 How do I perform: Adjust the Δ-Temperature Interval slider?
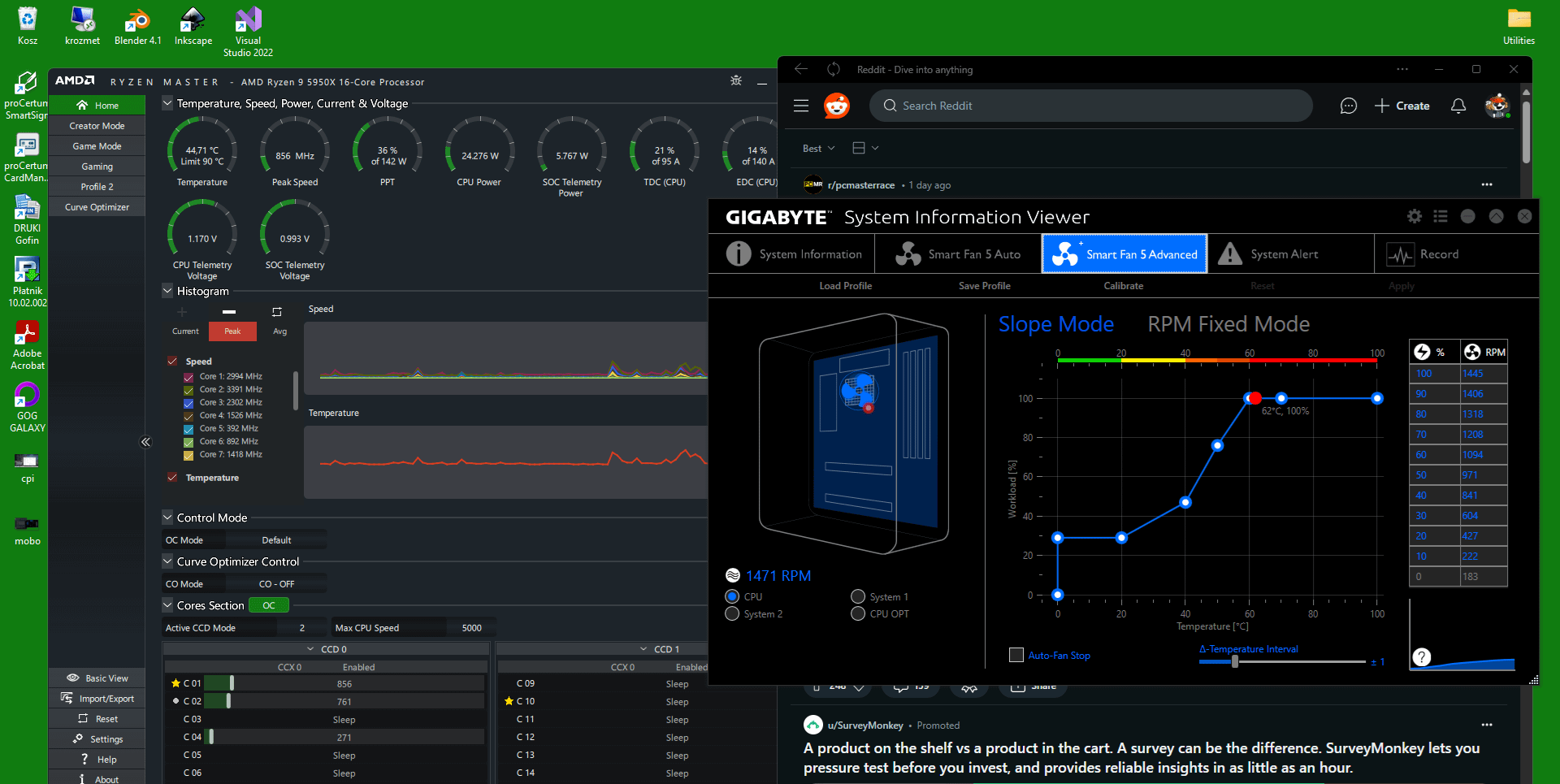pyautogui.click(x=1235, y=661)
